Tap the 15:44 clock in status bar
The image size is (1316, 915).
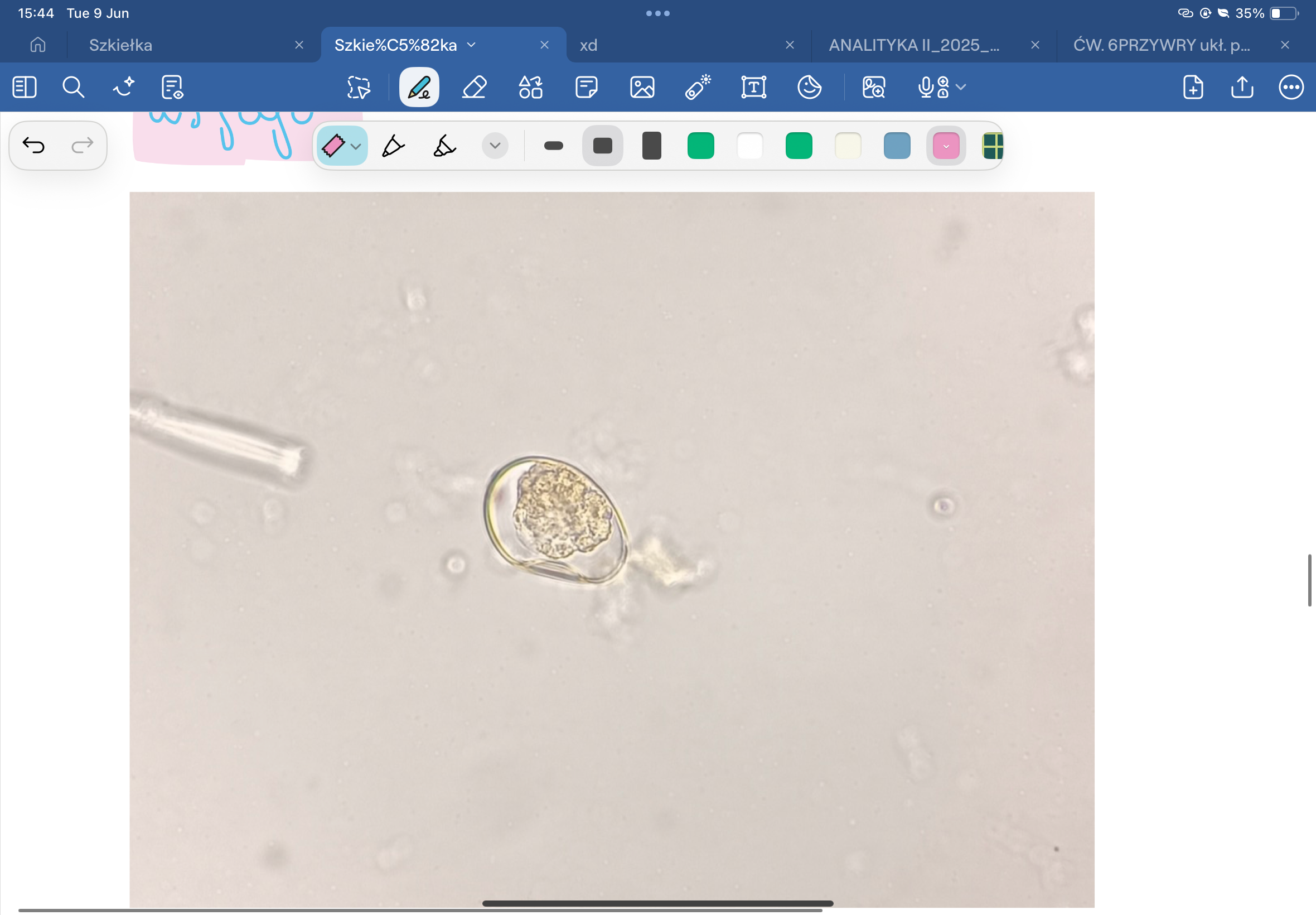36,13
